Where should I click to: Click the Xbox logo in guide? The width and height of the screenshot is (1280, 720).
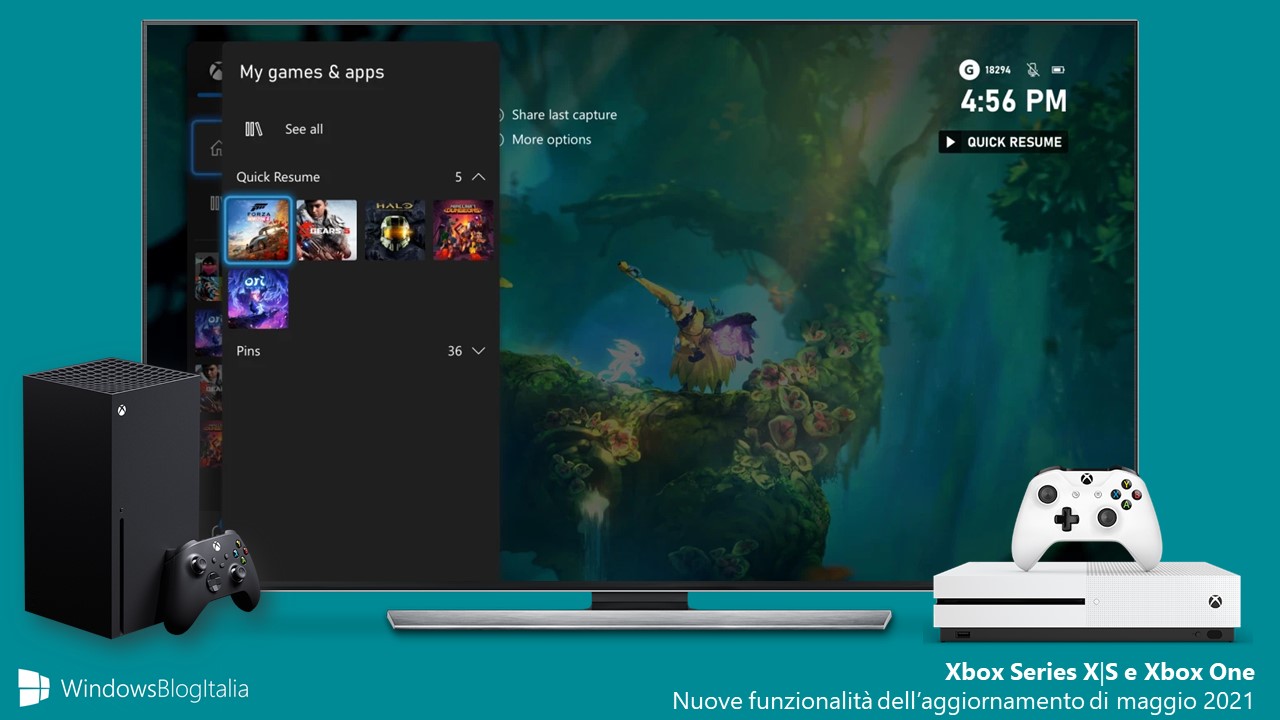(x=215, y=72)
